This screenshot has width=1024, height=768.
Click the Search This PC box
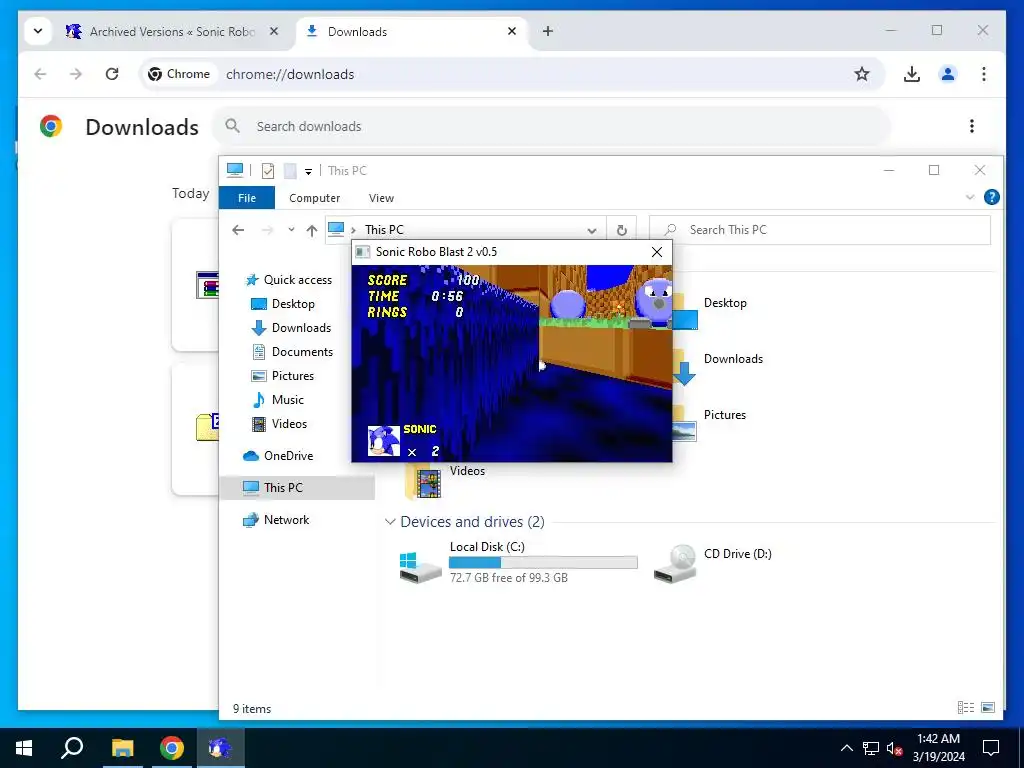(x=820, y=230)
